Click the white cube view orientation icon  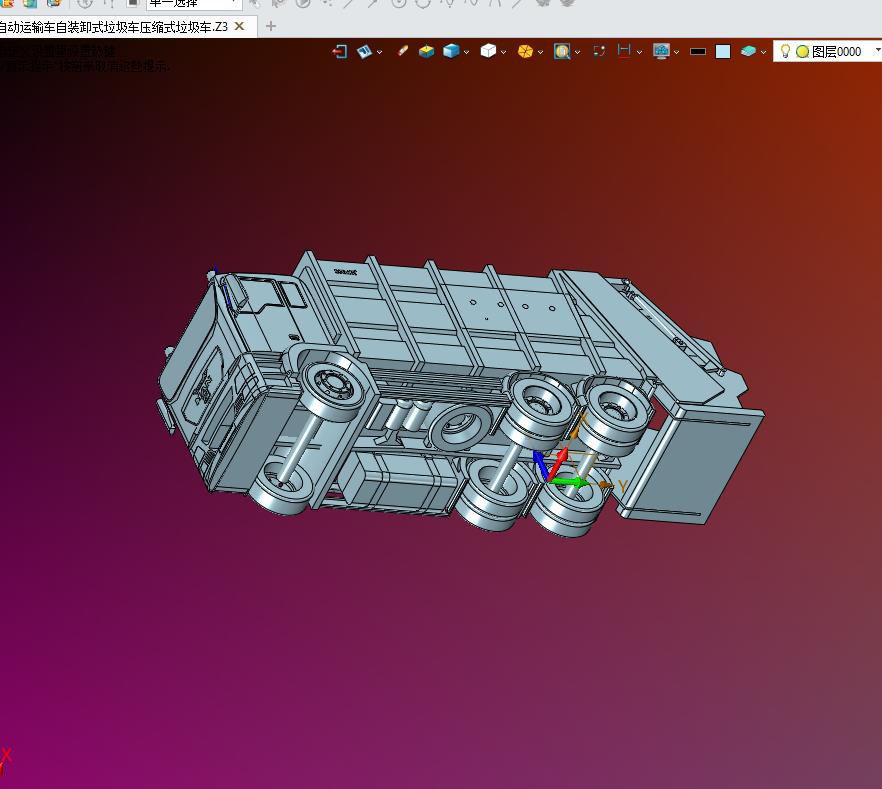(488, 51)
